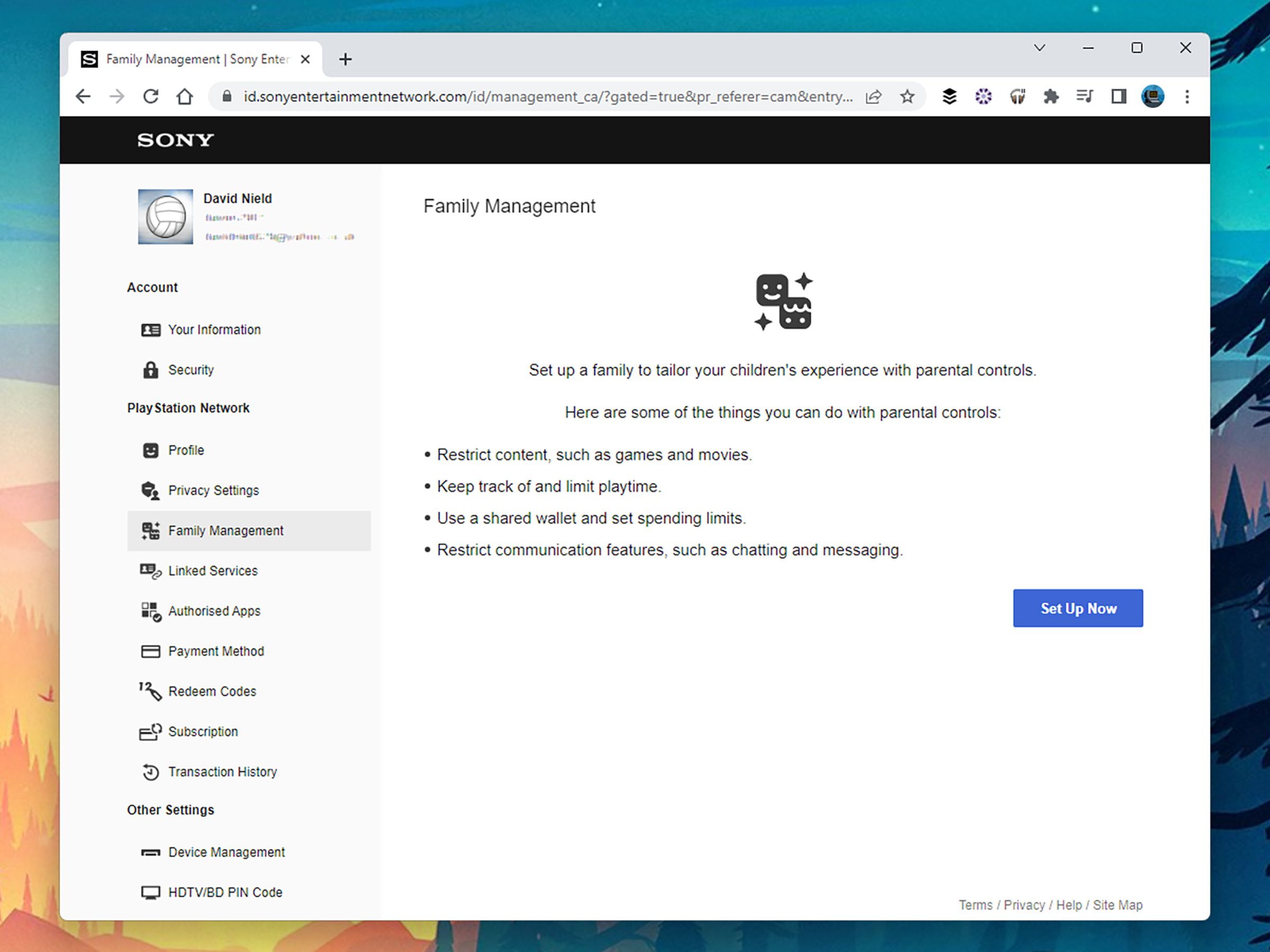The width and height of the screenshot is (1270, 952).
Task: Open the browser Extensions puzzle icon
Action: [x=1051, y=96]
